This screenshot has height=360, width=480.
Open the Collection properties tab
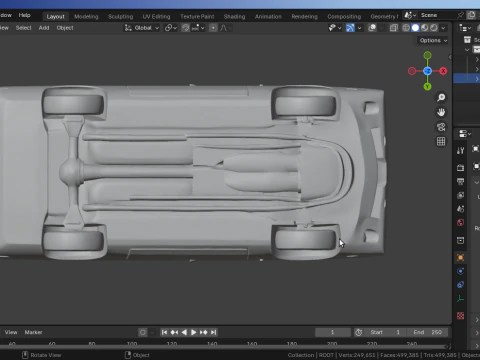click(x=461, y=240)
